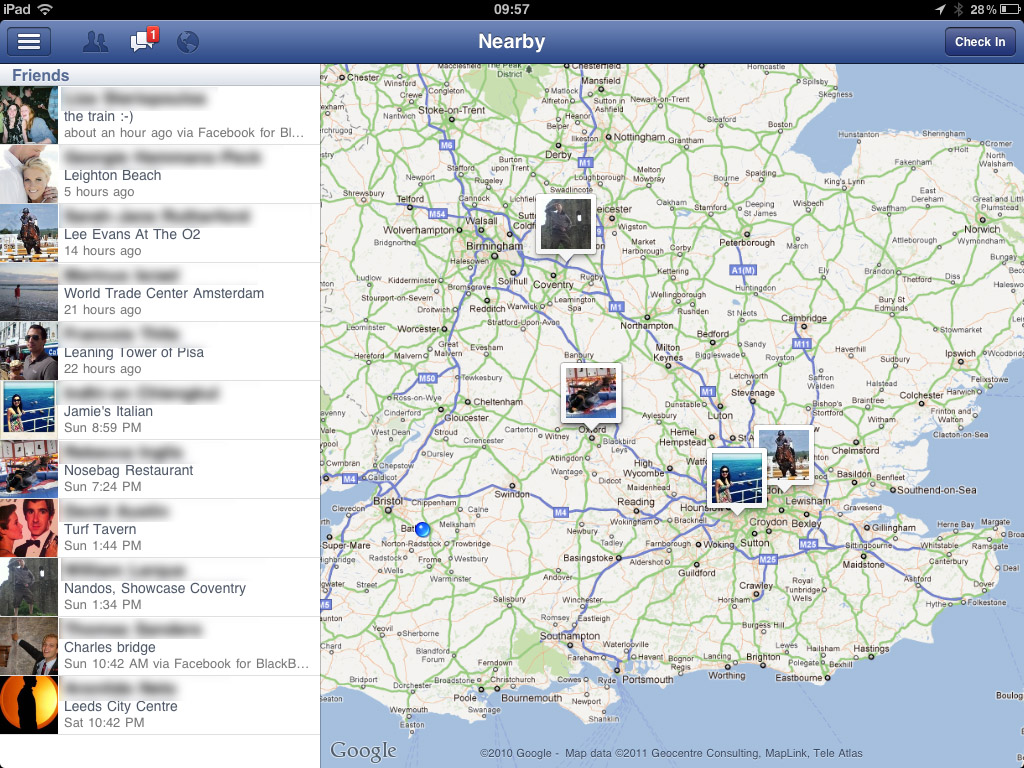Viewport: 1024px width, 768px height.
Task: Tap the Reading label on the map
Action: [635, 502]
